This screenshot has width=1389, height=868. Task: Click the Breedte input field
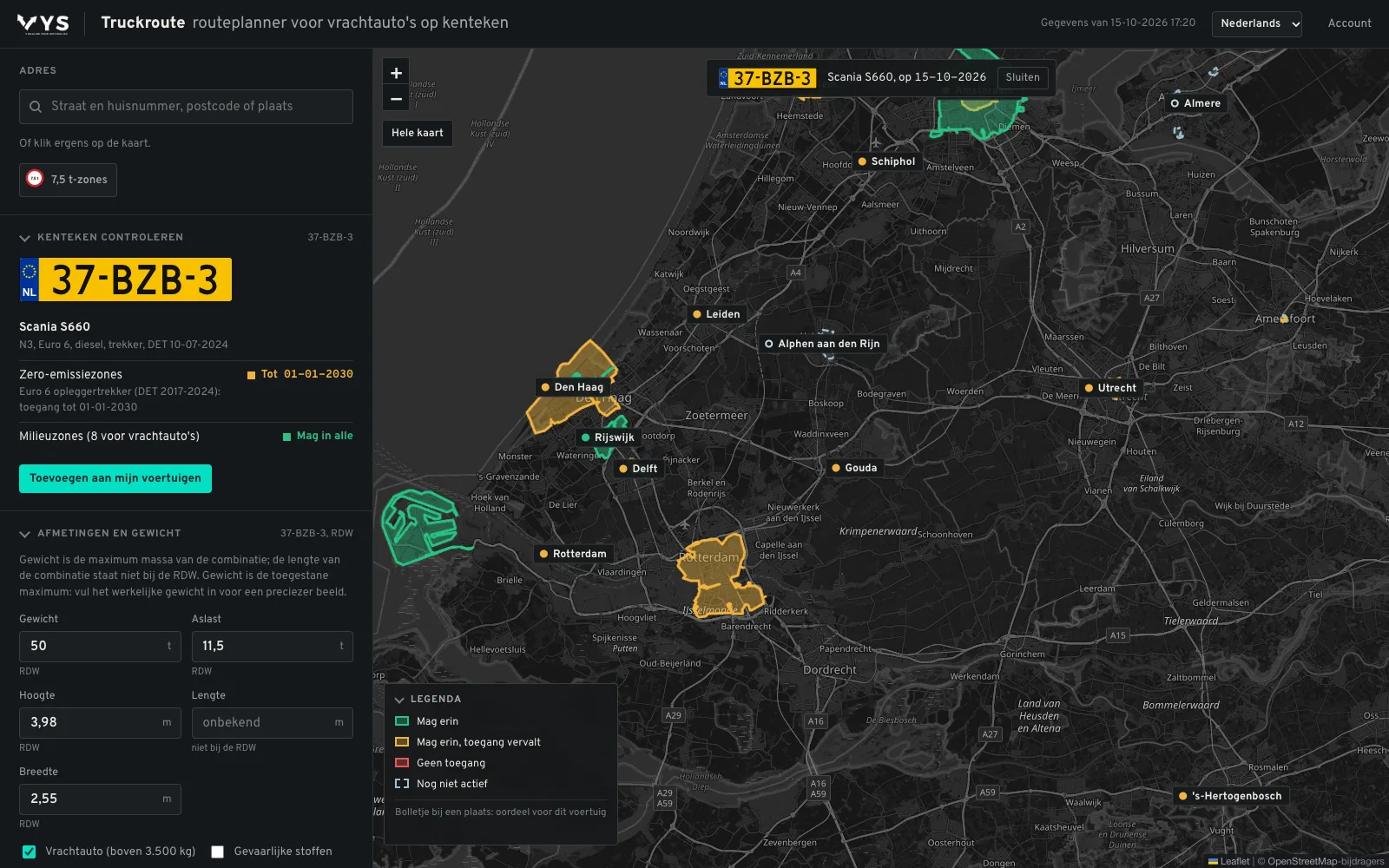[x=100, y=799]
